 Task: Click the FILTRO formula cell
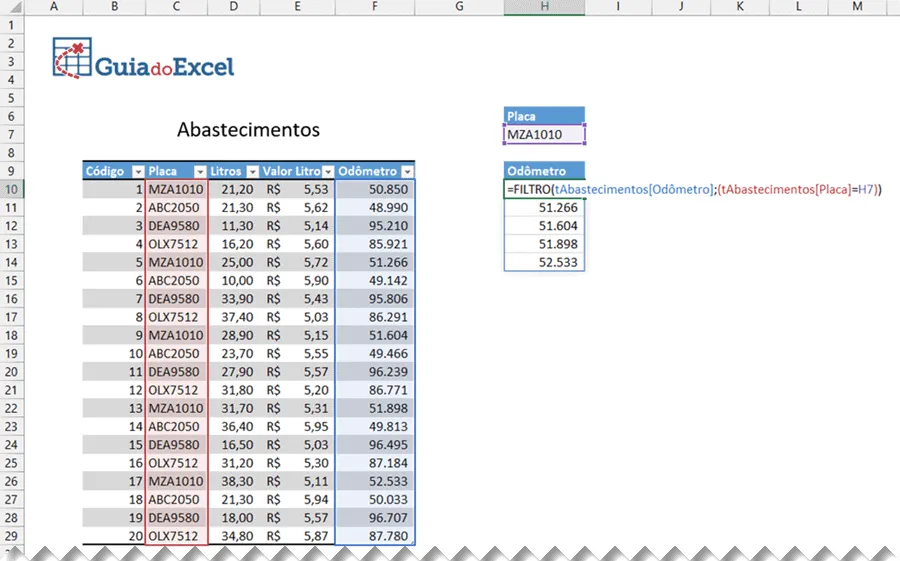point(544,189)
